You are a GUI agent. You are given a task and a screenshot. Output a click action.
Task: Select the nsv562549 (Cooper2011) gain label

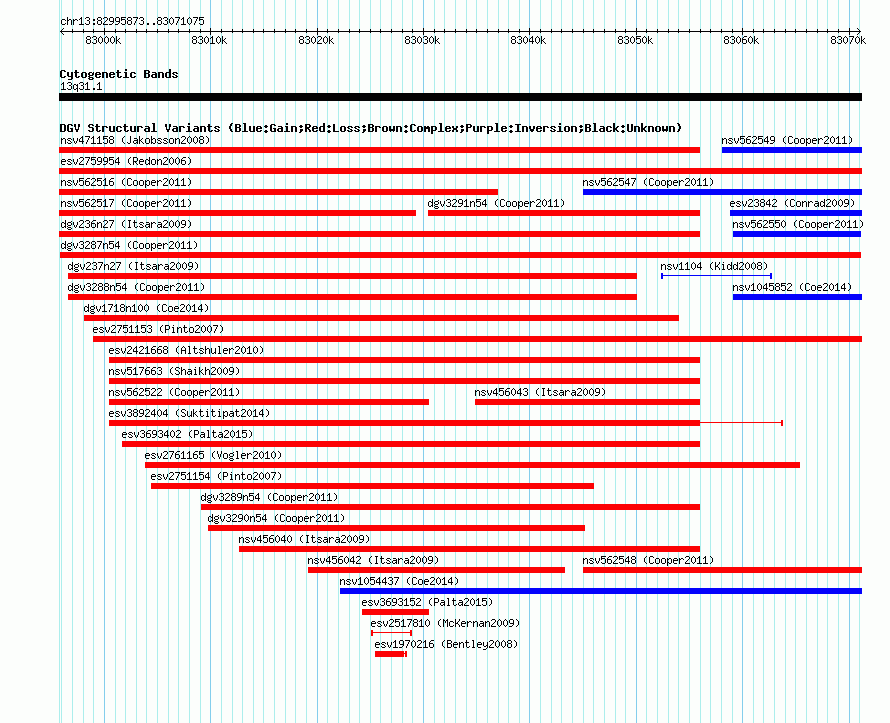coord(787,140)
